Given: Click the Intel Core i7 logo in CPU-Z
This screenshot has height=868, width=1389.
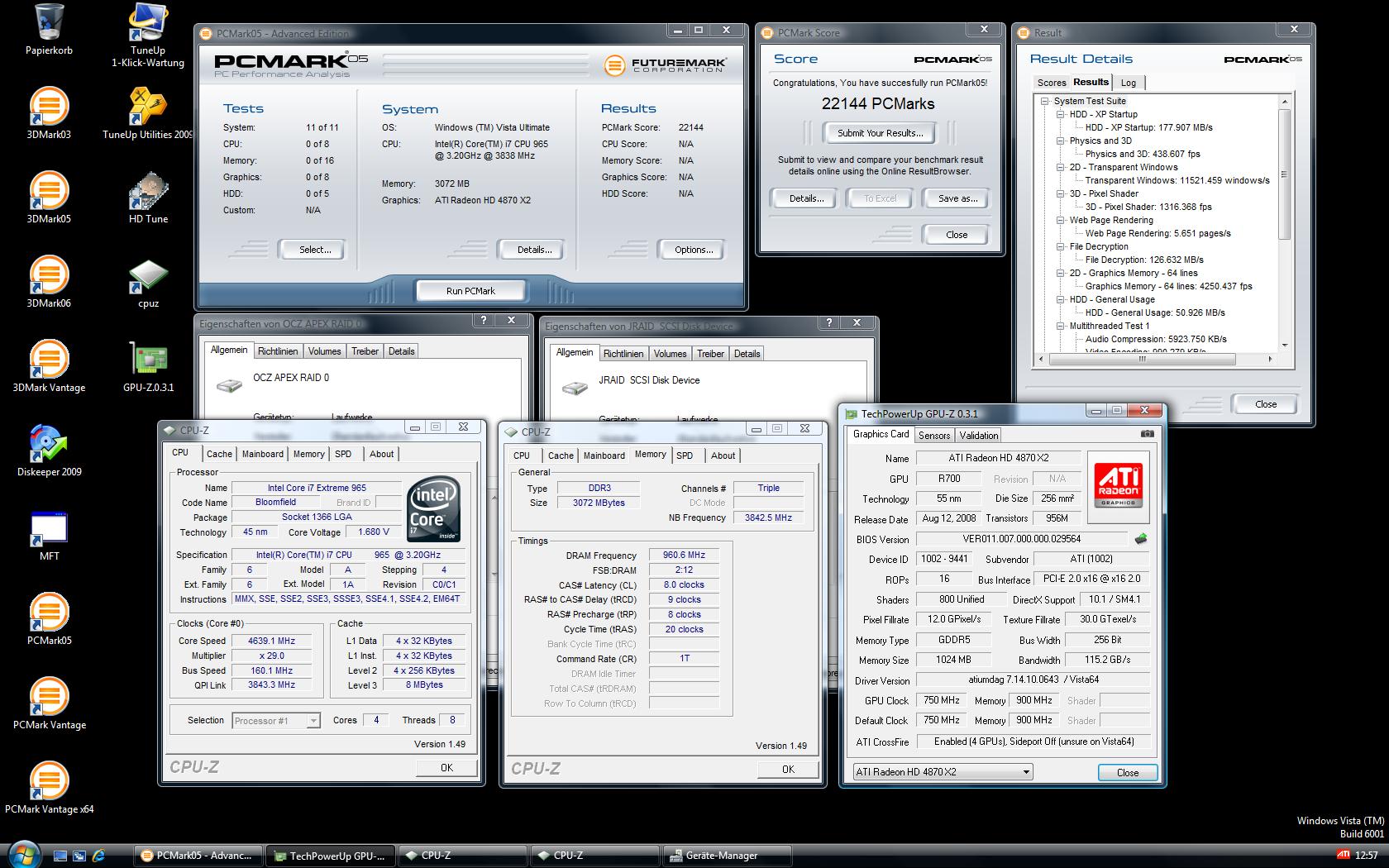Looking at the screenshot, I should 434,509.
